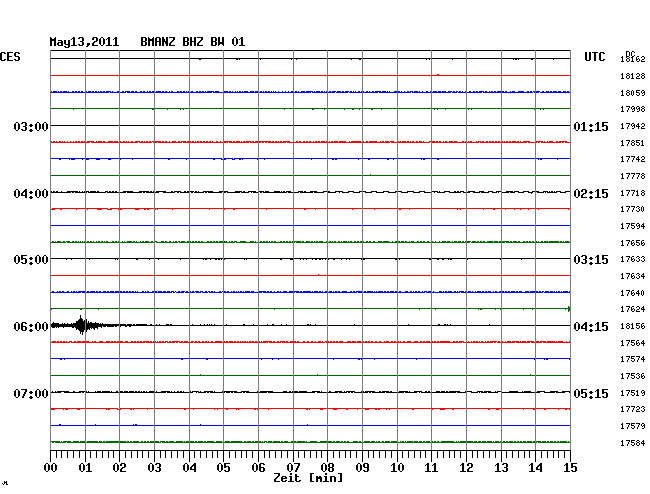Click the '05:00' time label
Viewport: 650px width, 494px height.
(x=31, y=260)
